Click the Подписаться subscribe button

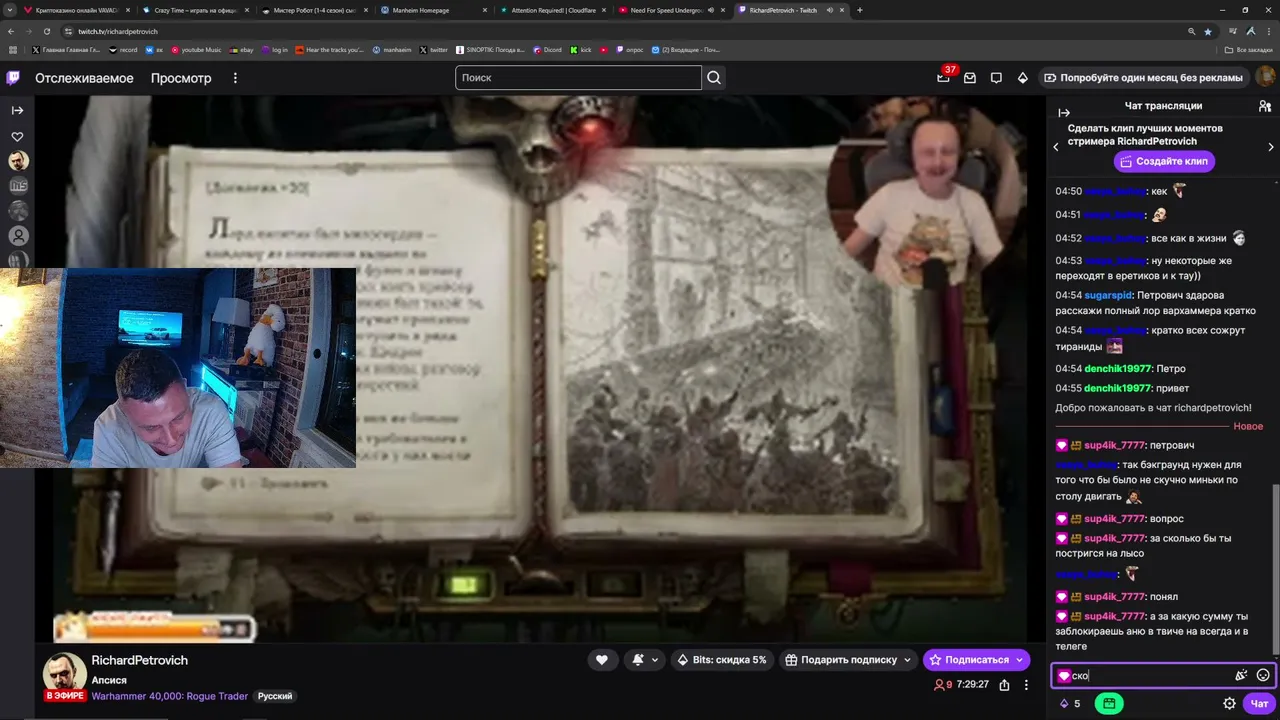(x=976, y=660)
